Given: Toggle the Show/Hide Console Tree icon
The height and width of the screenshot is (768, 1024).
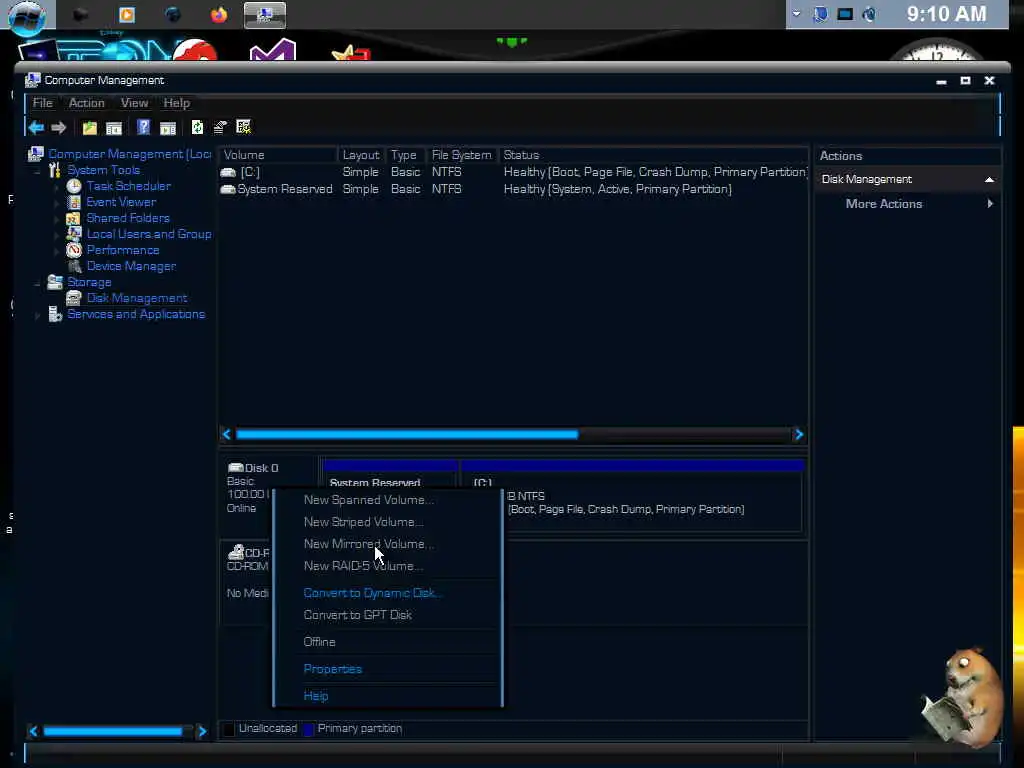Looking at the screenshot, I should 114,128.
